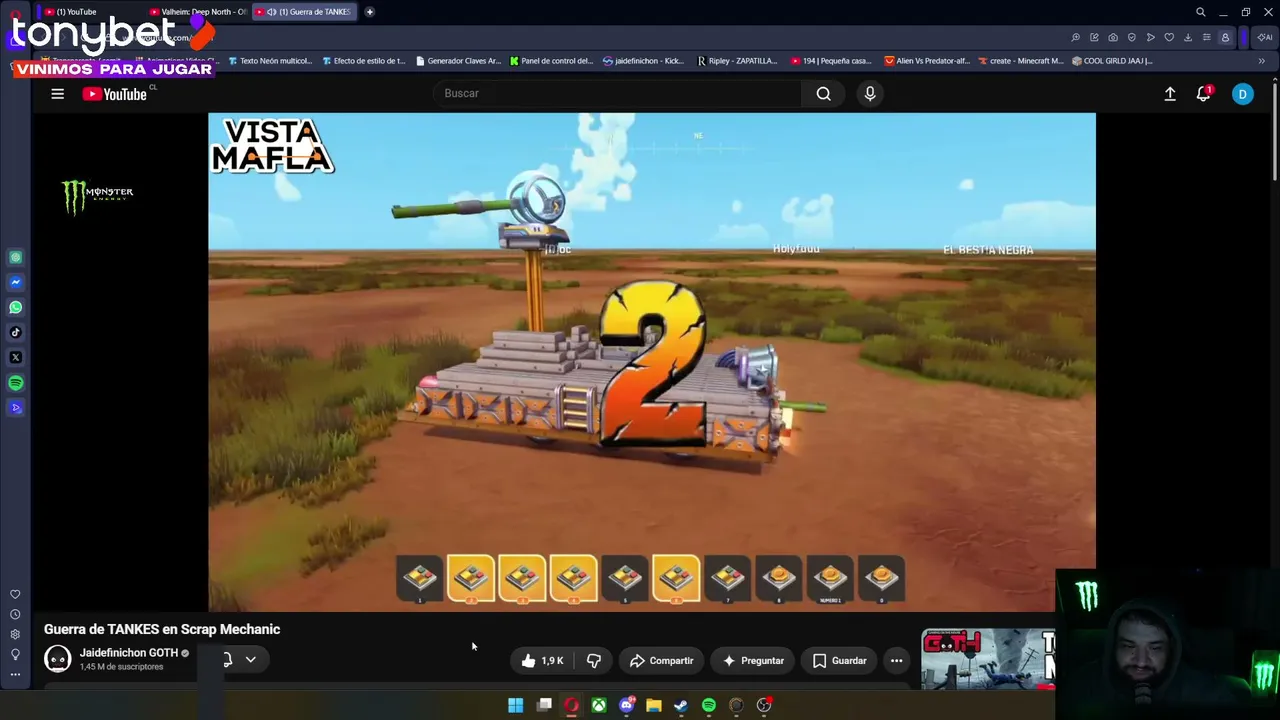Viewport: 1280px width, 720px height.
Task: Open X (Twitter) in the Opera sidebar
Action: click(15, 358)
